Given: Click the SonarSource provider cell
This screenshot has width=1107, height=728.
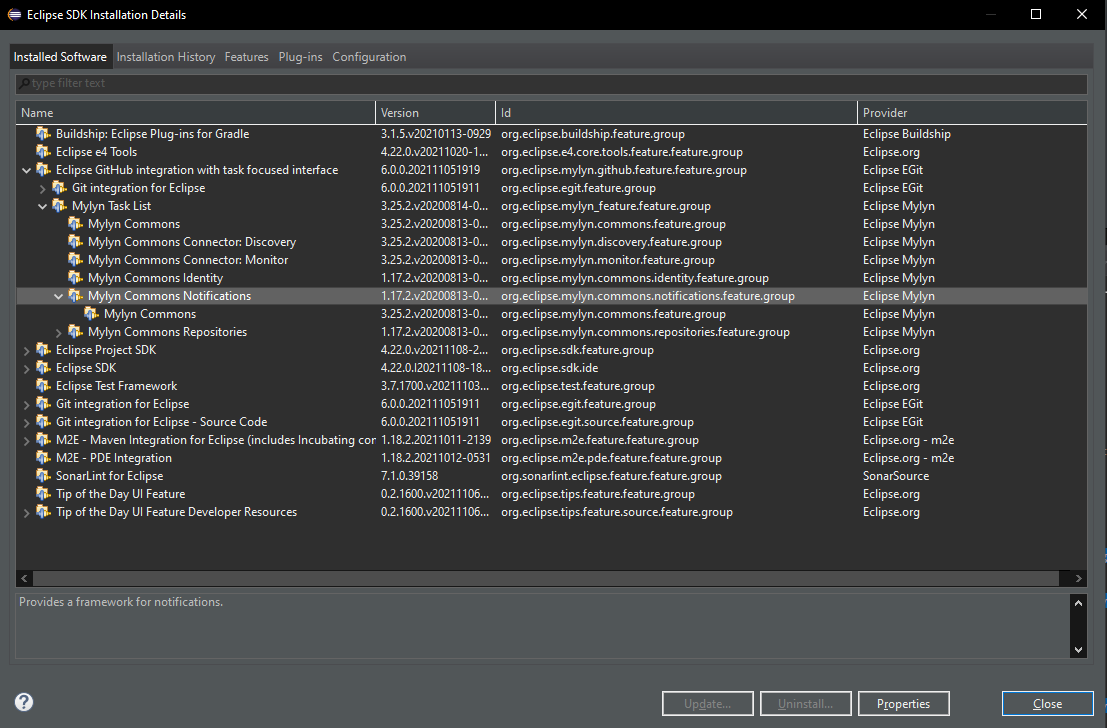Looking at the screenshot, I should click(896, 476).
